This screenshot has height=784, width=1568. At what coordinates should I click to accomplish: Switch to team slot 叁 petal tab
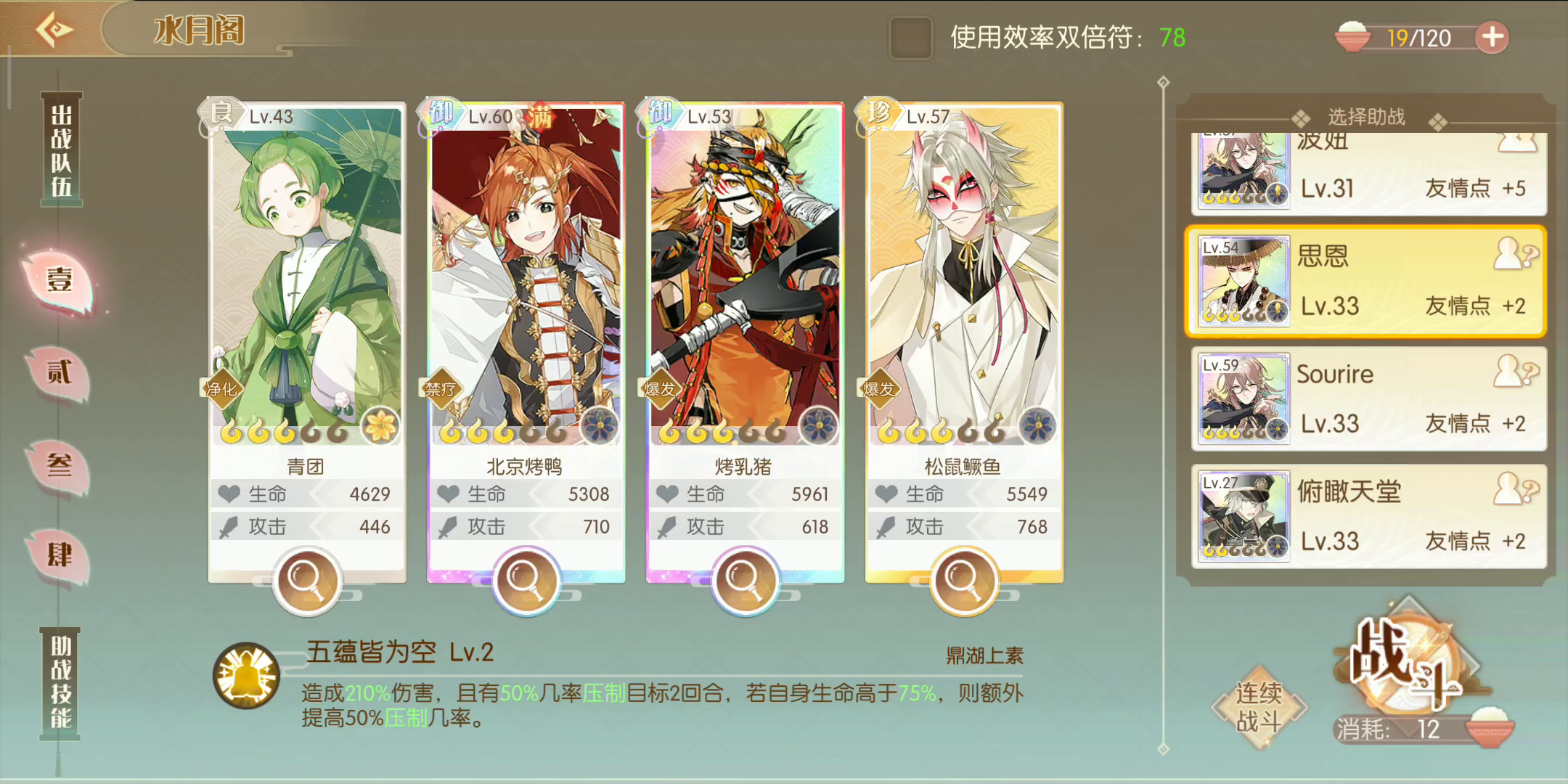[x=59, y=465]
